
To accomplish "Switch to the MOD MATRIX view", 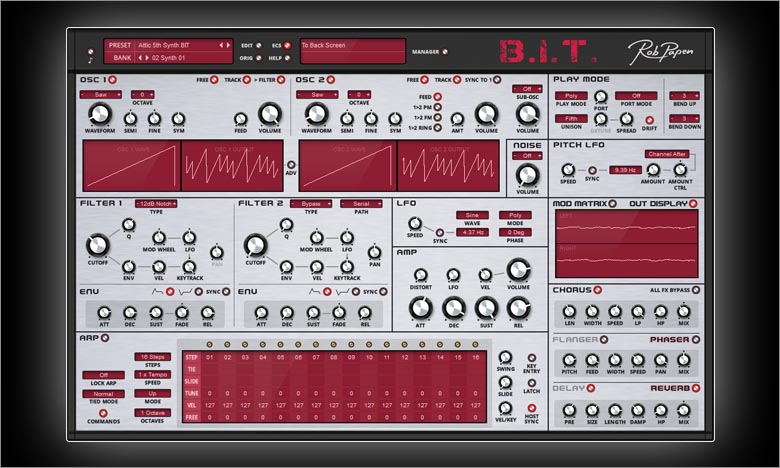I will 612,203.
